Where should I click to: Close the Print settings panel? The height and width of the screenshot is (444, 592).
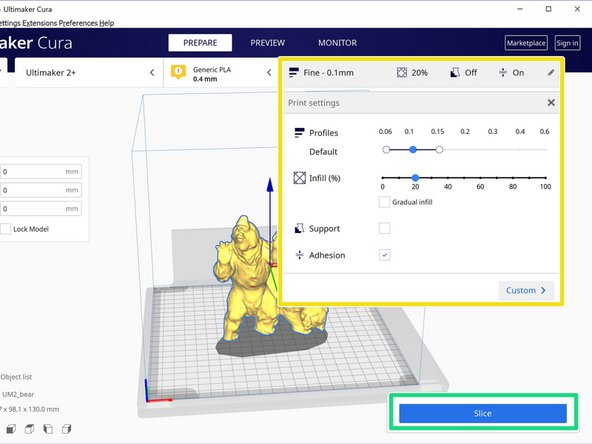[x=551, y=102]
